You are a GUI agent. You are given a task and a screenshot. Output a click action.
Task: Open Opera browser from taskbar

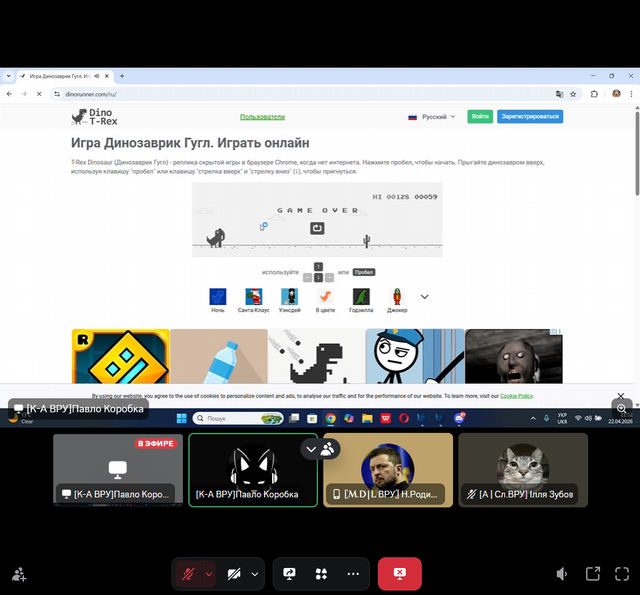pos(404,418)
